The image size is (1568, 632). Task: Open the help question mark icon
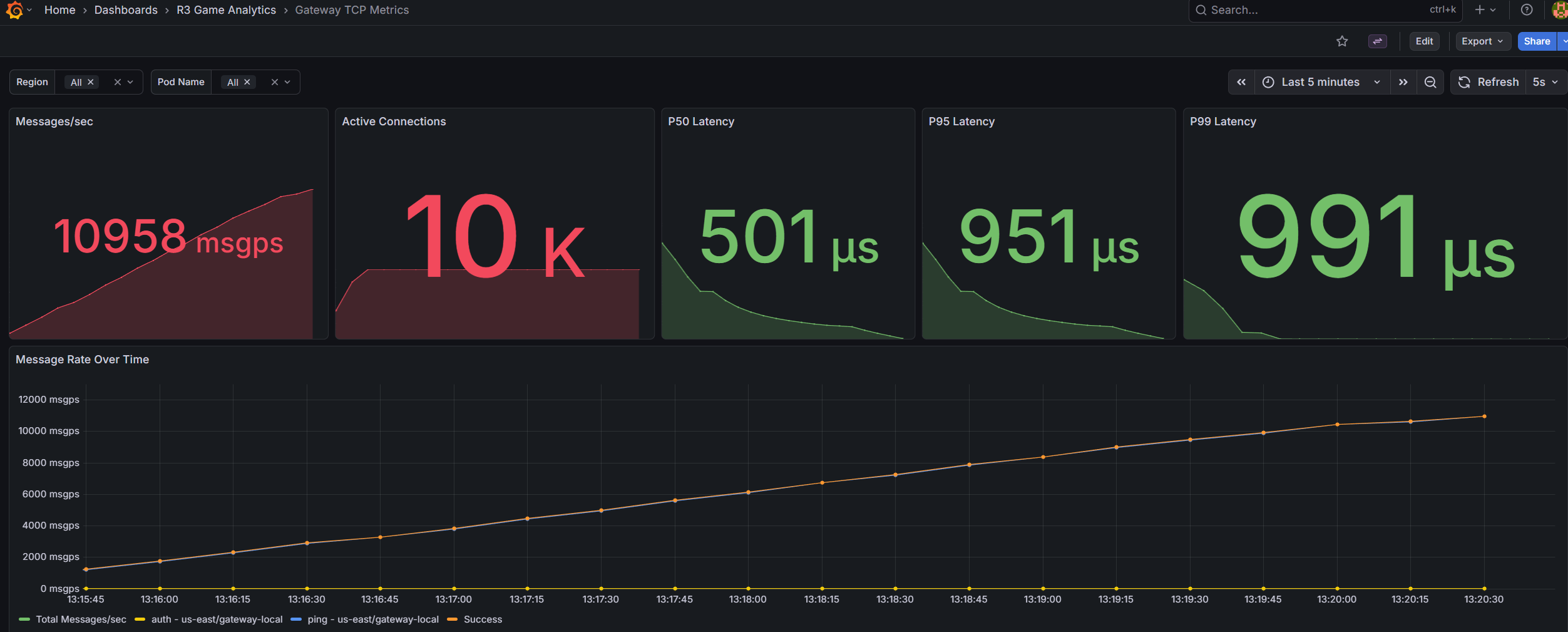[1527, 10]
